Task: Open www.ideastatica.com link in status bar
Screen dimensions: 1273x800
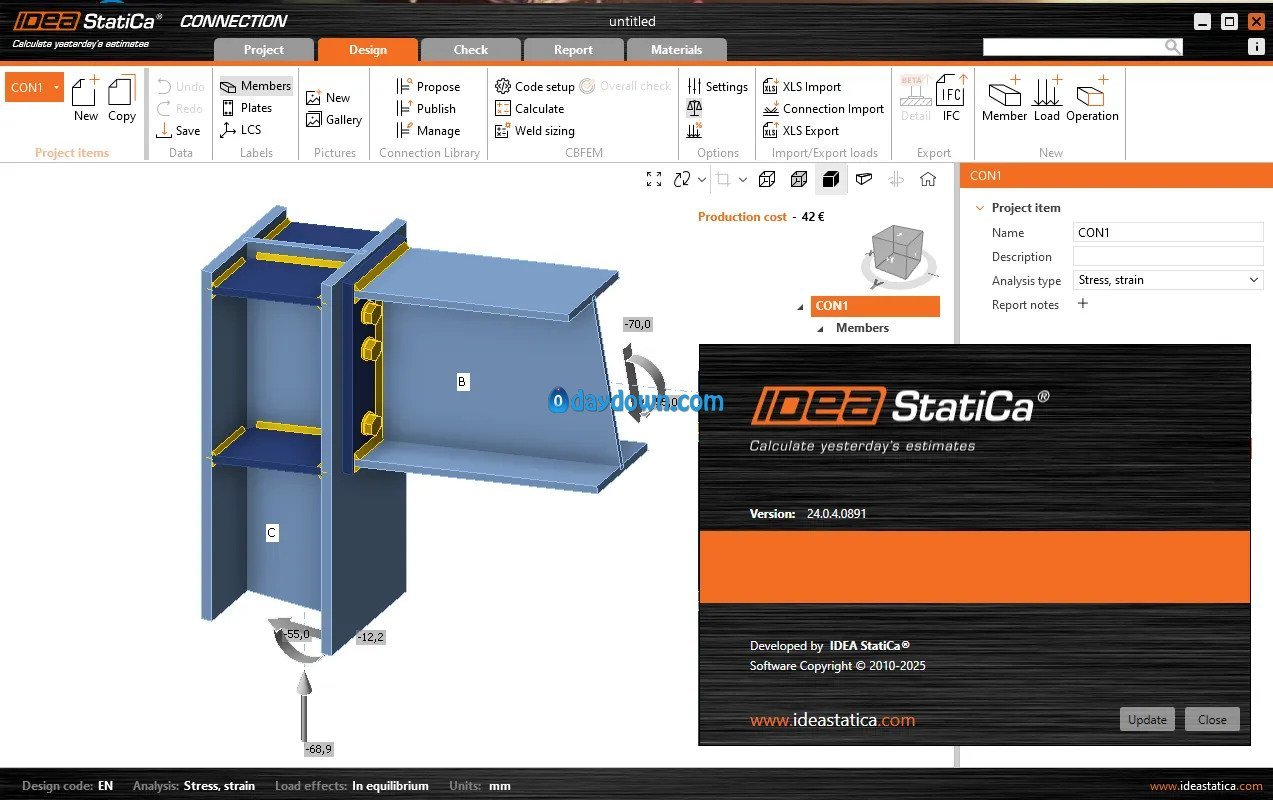Action: (x=1205, y=786)
